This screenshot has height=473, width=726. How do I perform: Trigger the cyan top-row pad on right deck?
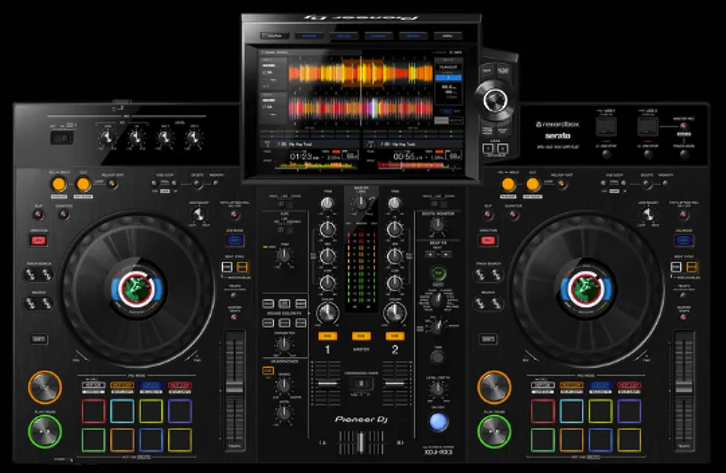(x=571, y=411)
